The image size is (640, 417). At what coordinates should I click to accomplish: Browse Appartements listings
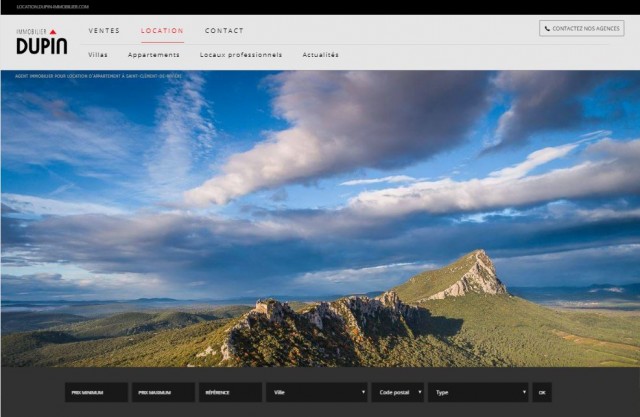tap(153, 55)
